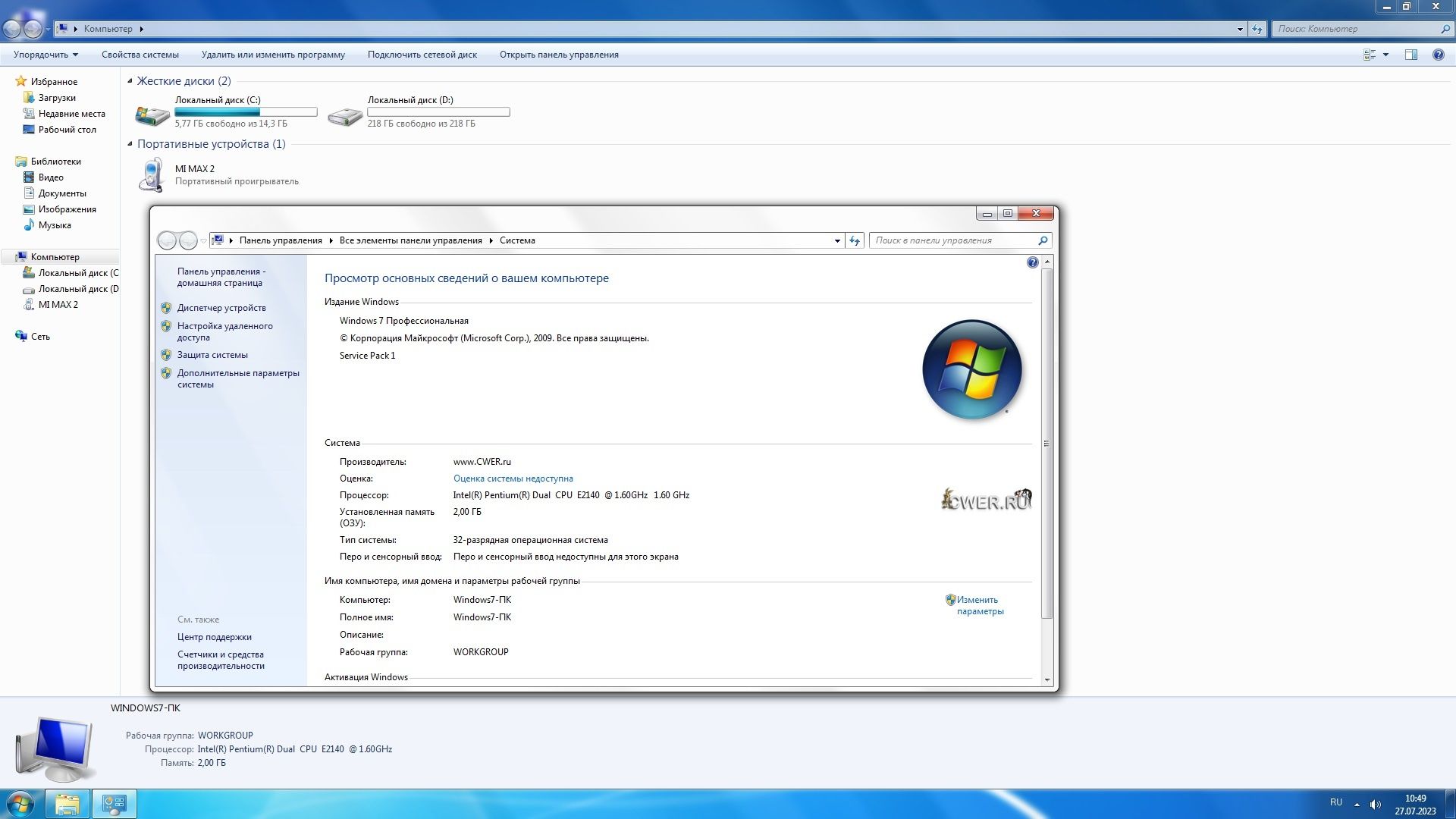Image resolution: width=1456 pixels, height=819 pixels.
Task: Open System window help icon
Action: click(x=1032, y=262)
